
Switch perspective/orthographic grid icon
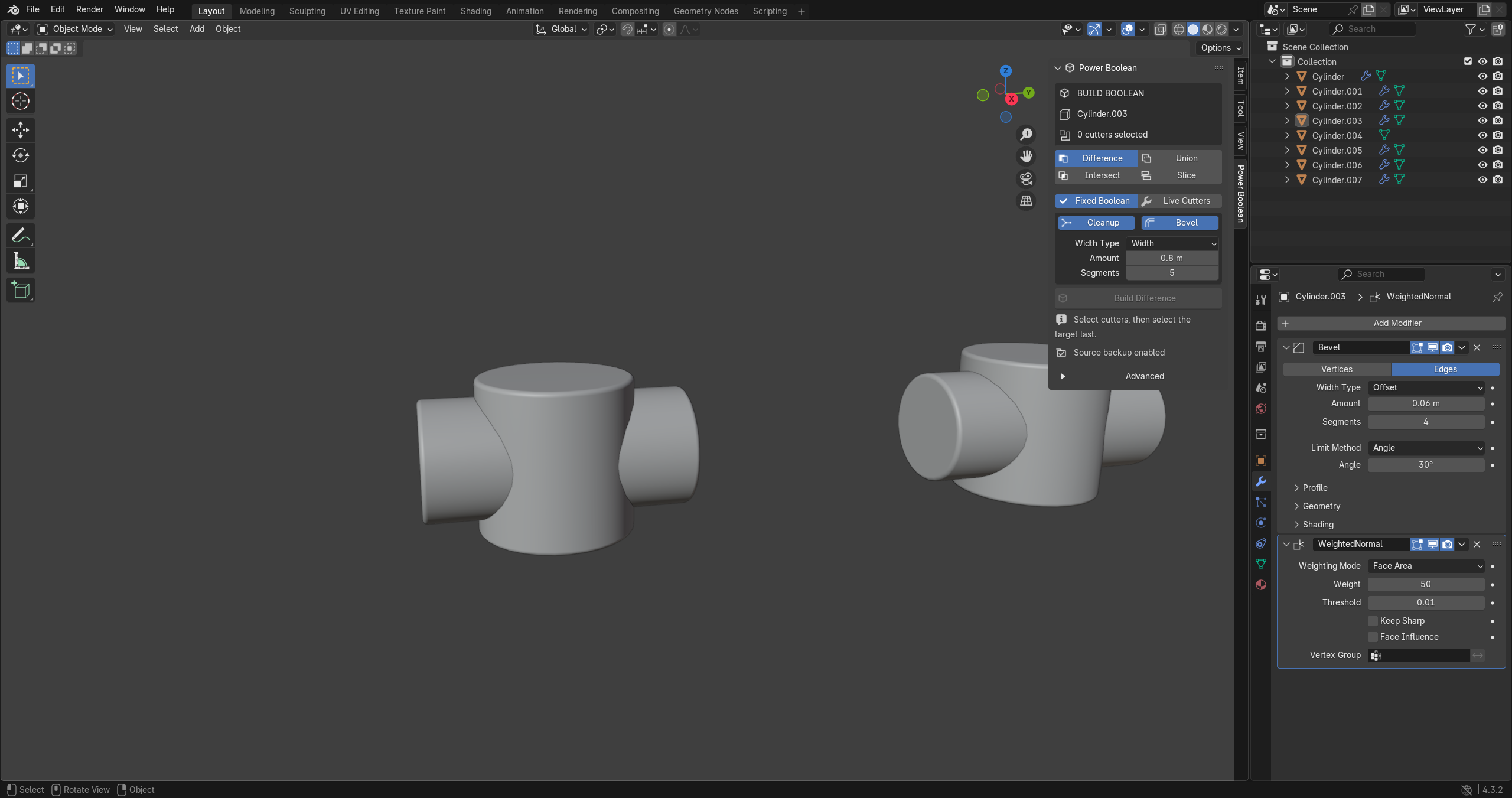click(1027, 201)
